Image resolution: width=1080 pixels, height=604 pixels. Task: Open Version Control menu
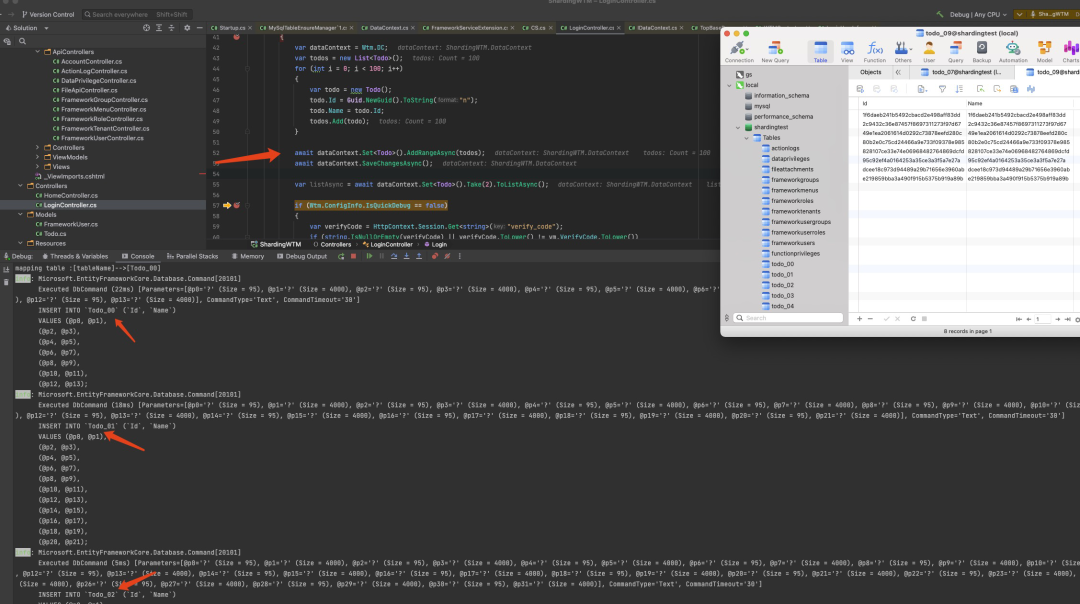tap(47, 14)
